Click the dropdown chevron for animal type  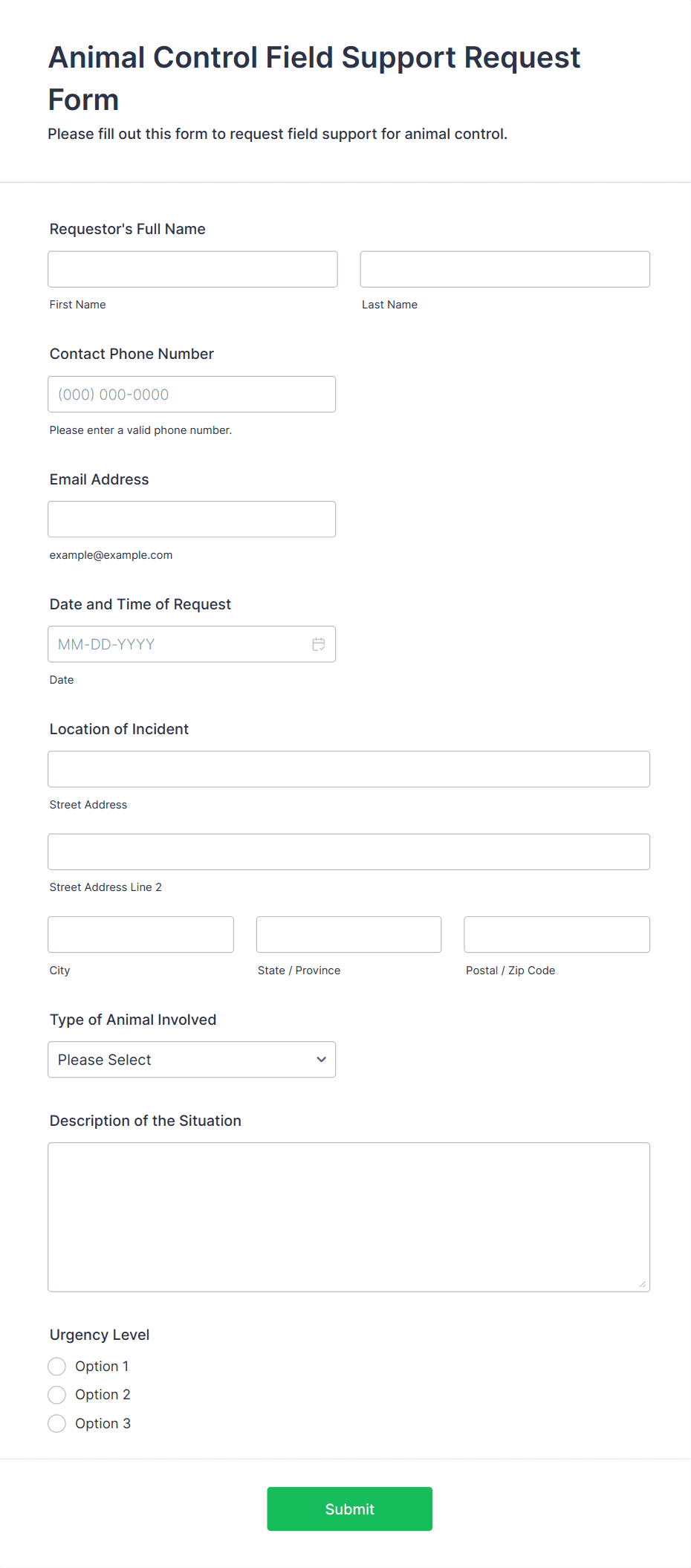[321, 1060]
